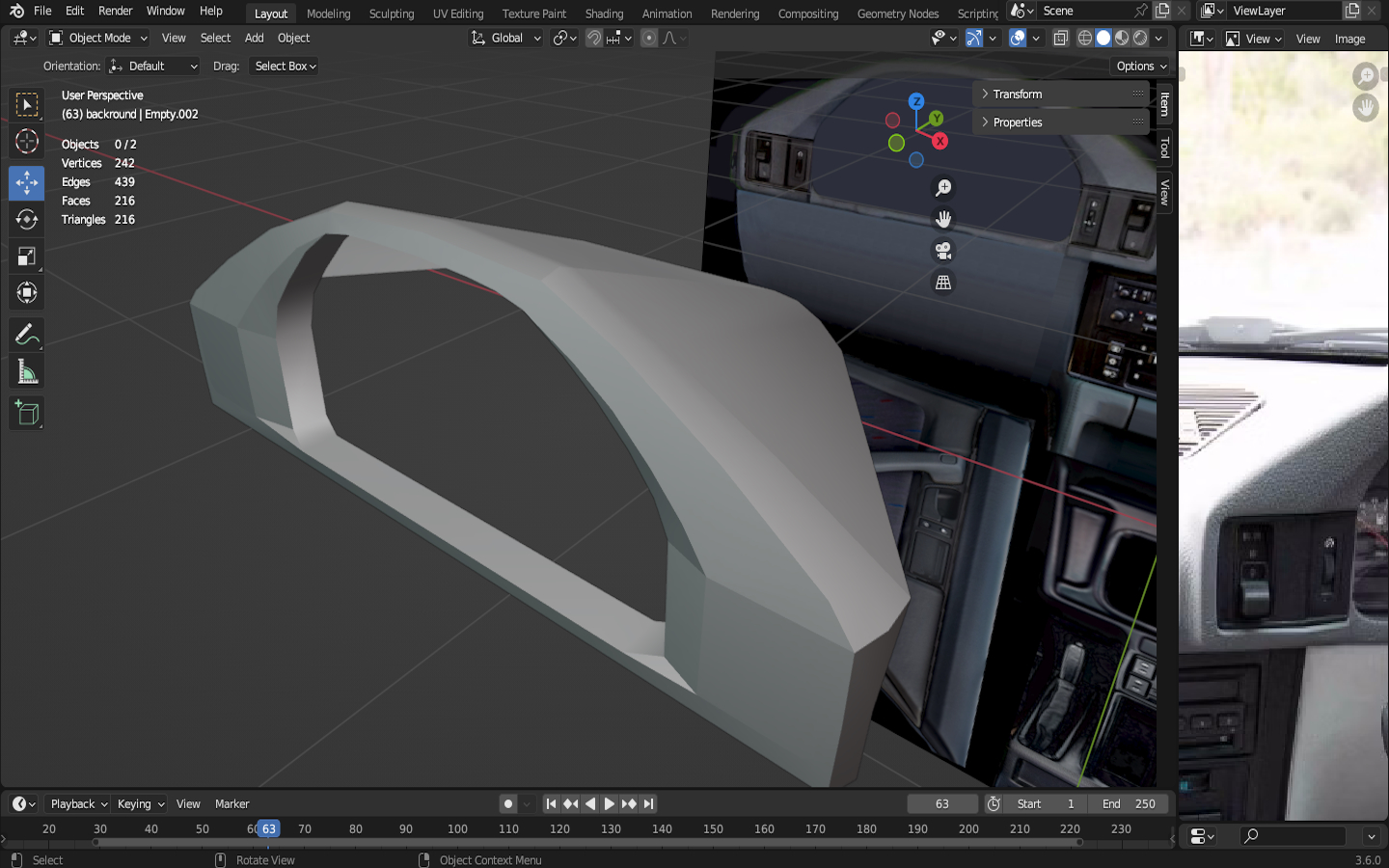Click frame 100 on the timeline ruler
This screenshot has height=868, width=1389.
tap(457, 829)
